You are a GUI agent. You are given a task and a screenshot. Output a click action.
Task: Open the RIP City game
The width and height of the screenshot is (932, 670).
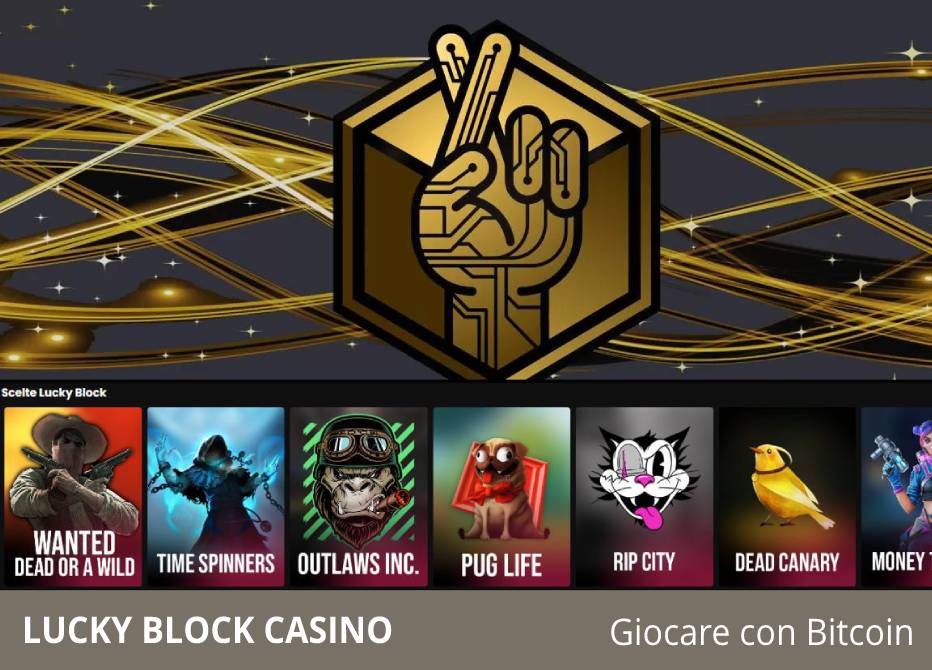pos(644,496)
